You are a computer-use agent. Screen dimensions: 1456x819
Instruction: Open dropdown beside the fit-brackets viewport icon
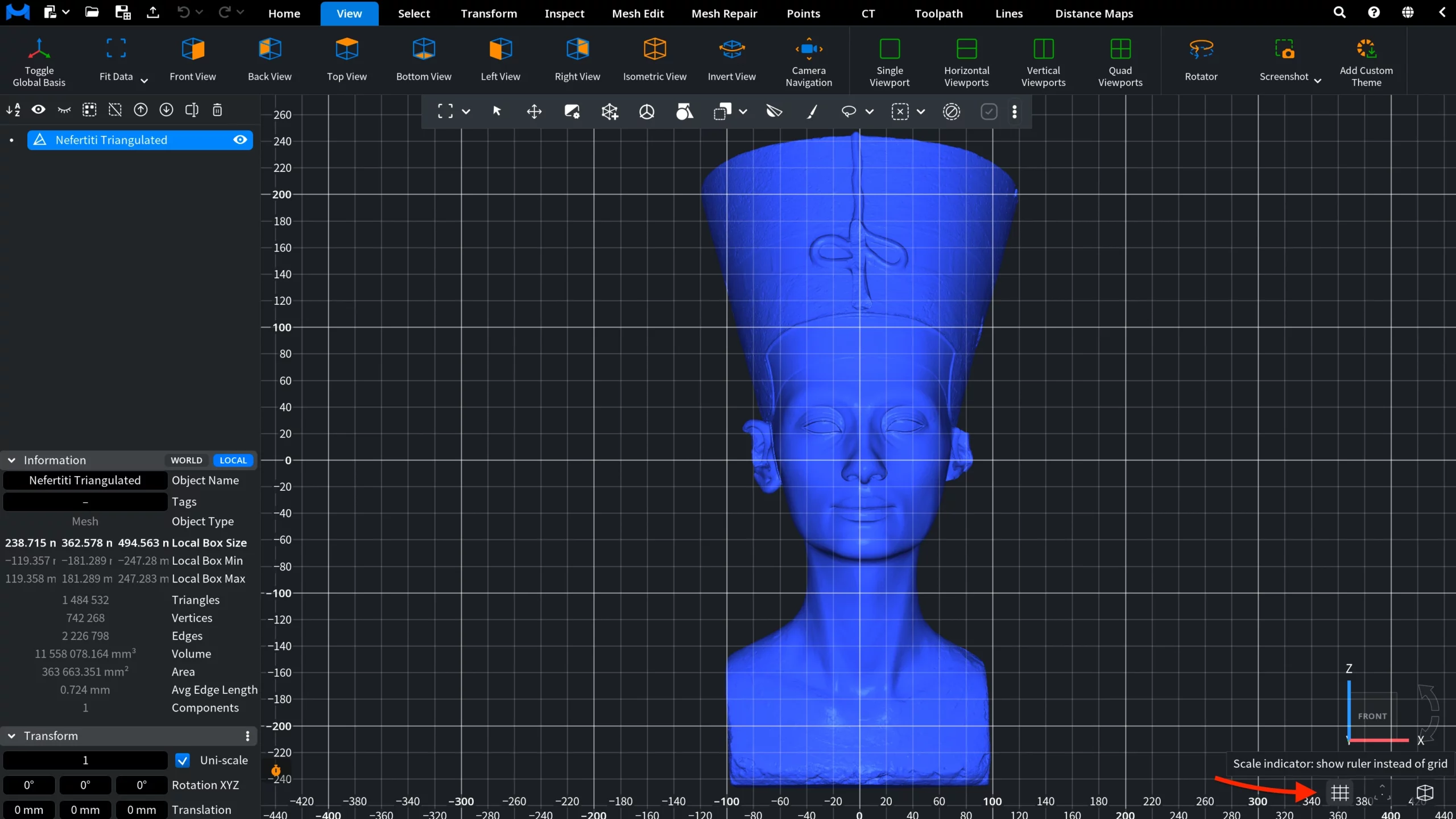(466, 111)
